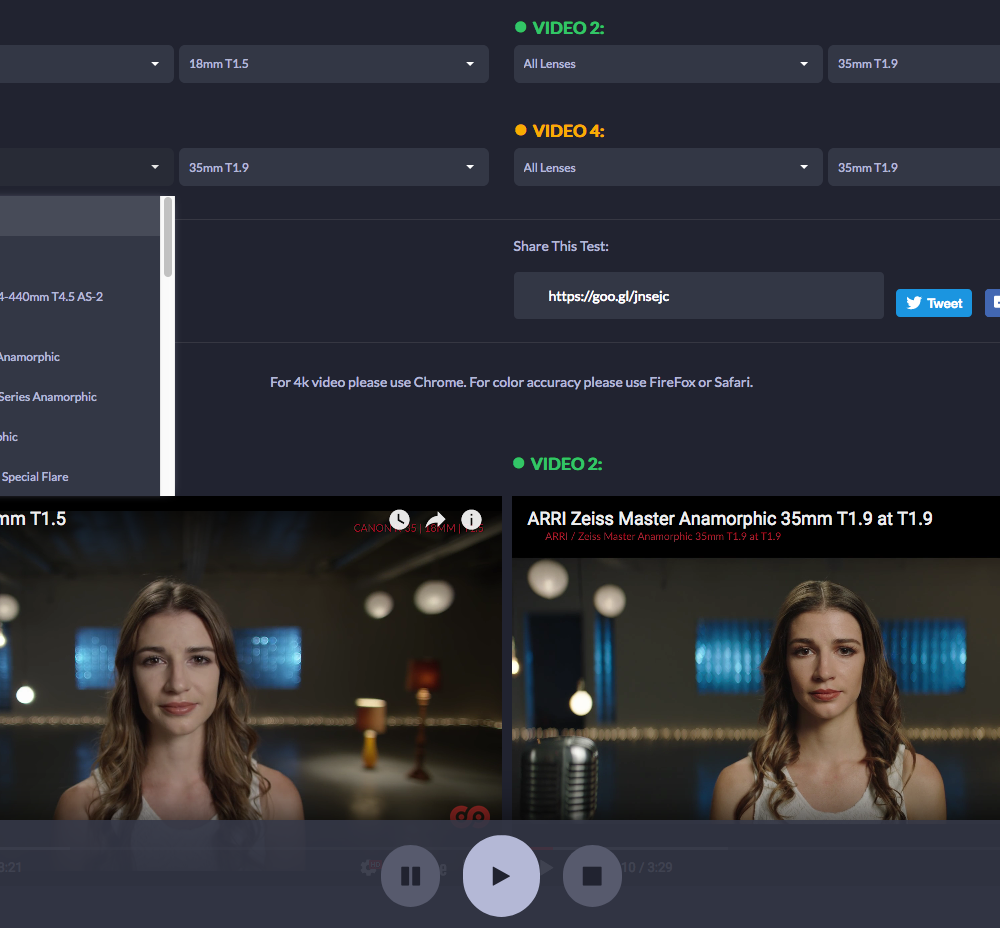This screenshot has height=928, width=1000.
Task: Click the Watch Later clock icon
Action: [399, 519]
